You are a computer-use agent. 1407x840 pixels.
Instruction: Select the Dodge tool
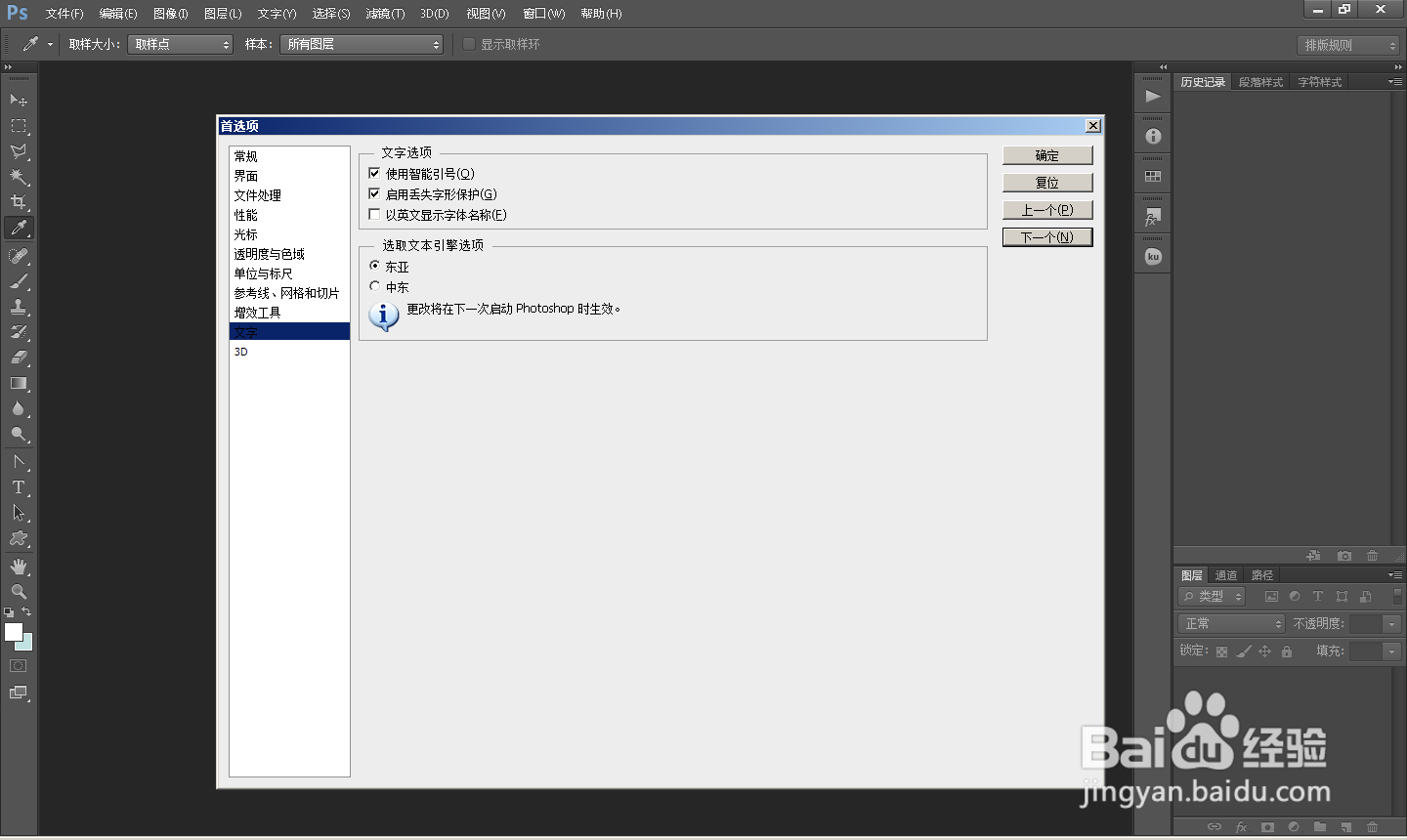(19, 434)
